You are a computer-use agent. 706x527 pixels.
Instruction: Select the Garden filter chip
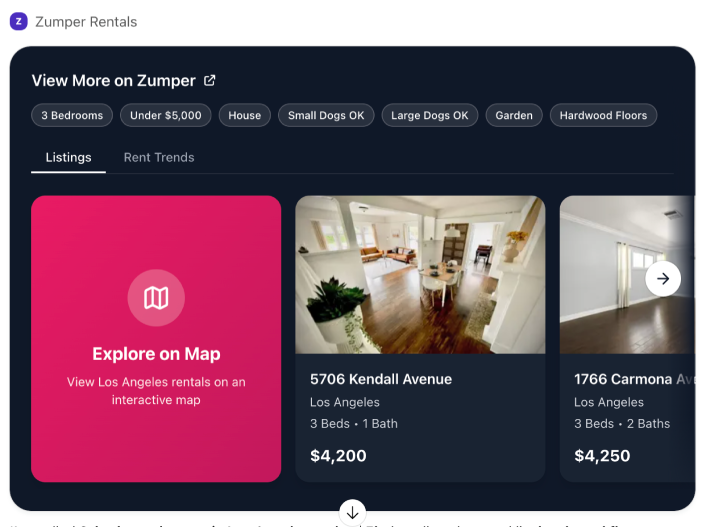click(x=514, y=116)
